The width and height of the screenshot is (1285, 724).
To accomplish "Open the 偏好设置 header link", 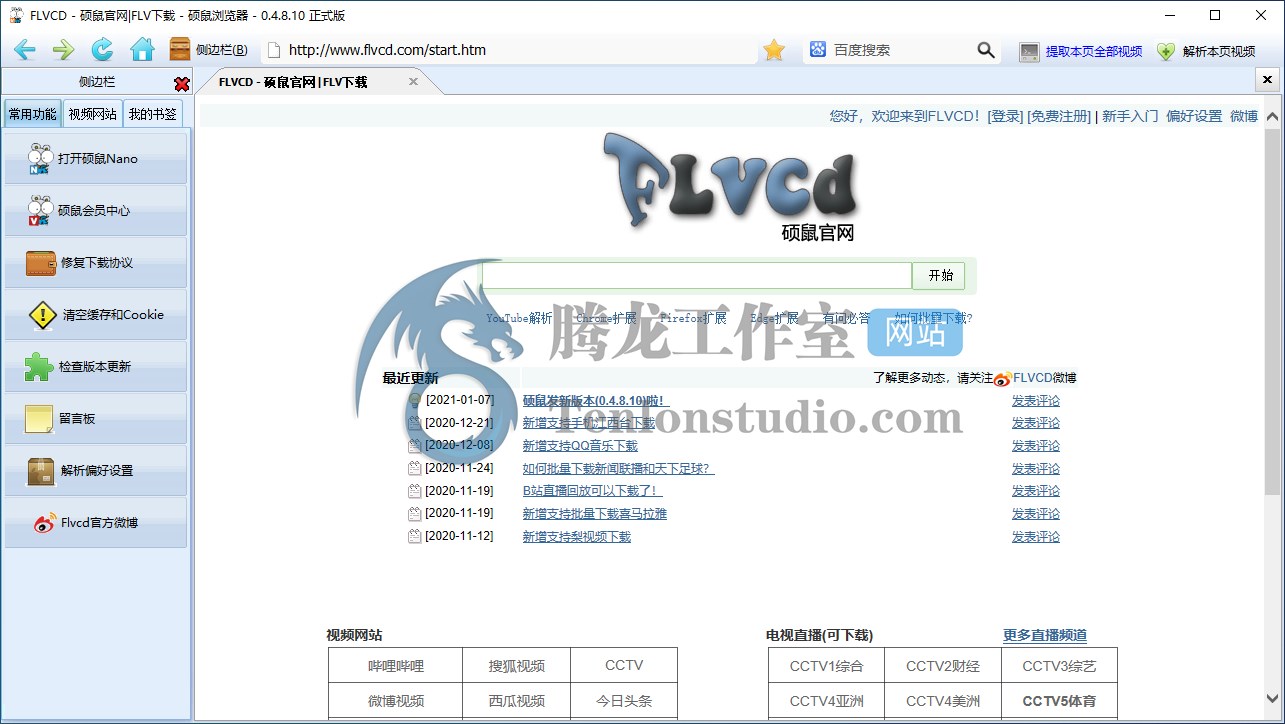I will [1194, 116].
